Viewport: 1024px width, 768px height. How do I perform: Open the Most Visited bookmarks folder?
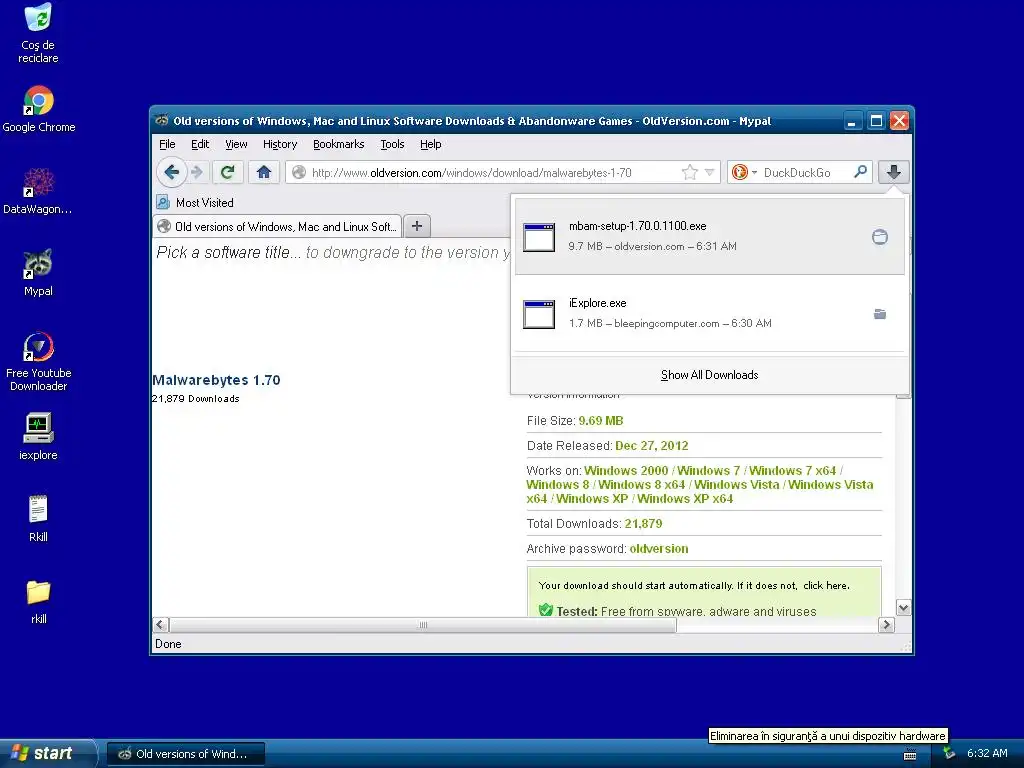tap(195, 202)
